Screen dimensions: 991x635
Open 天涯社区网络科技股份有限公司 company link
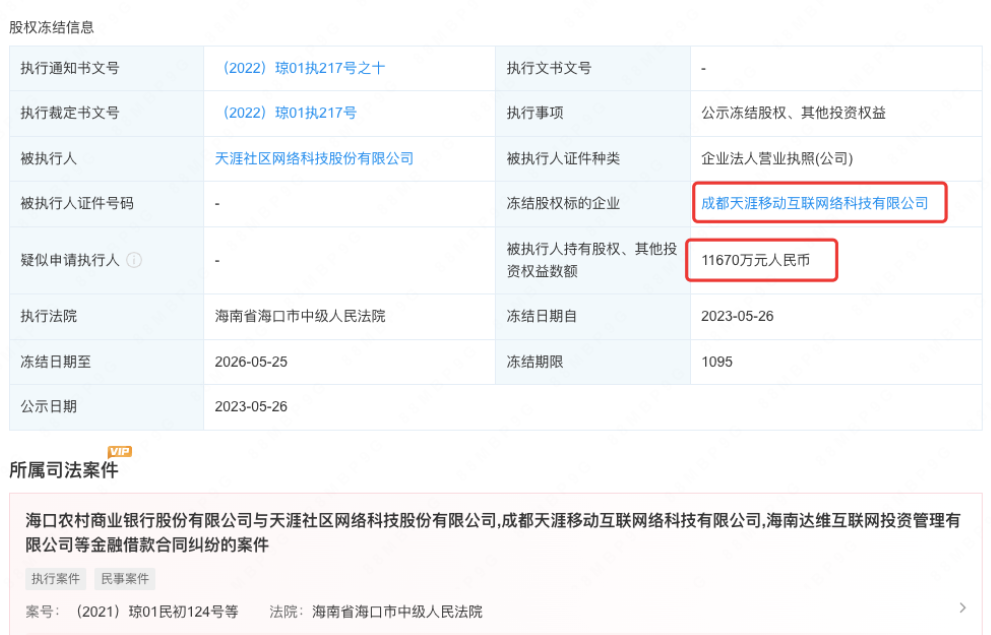click(314, 159)
